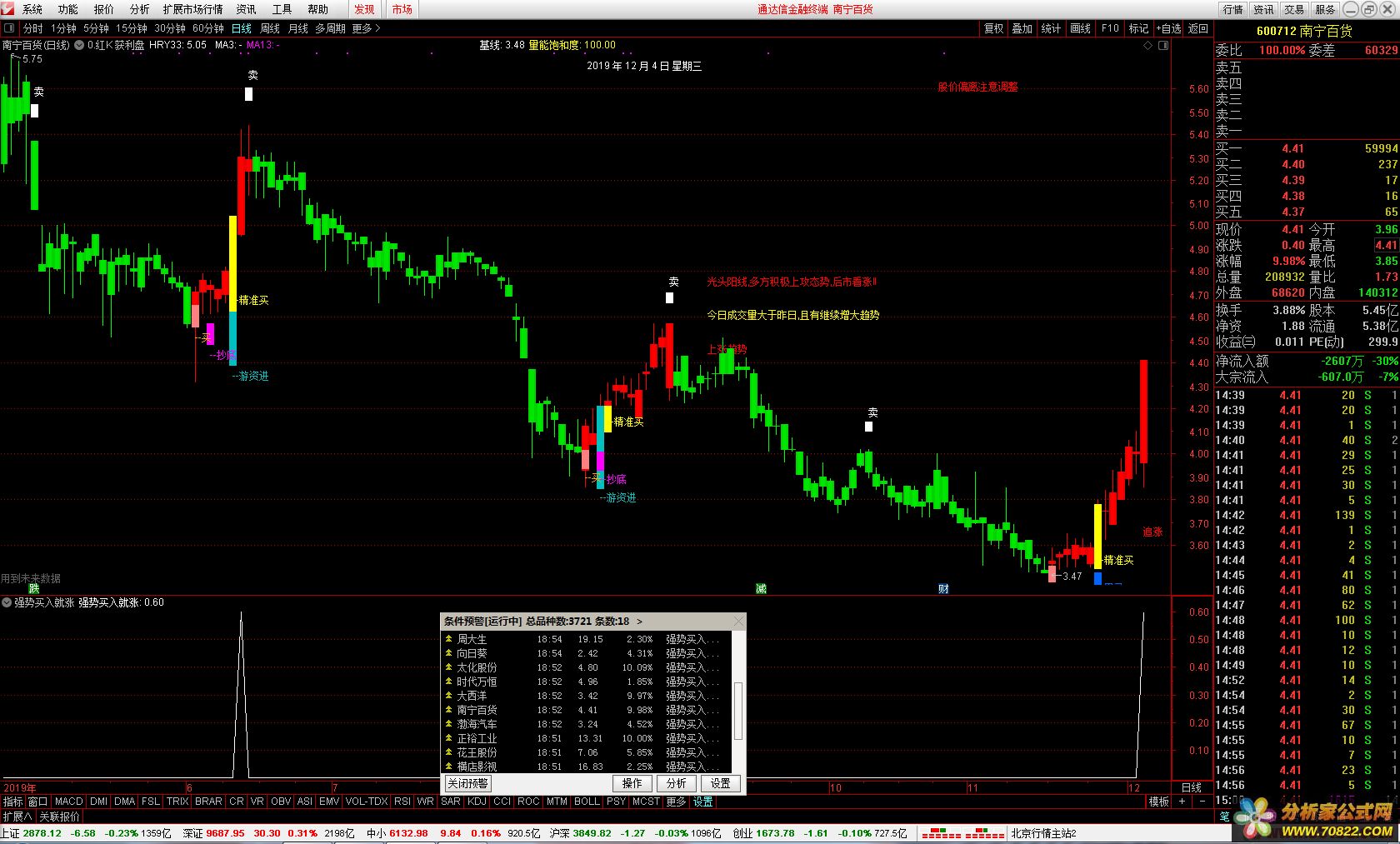The width and height of the screenshot is (1400, 844).
Task: Open the 功能 menu
Action: click(x=68, y=9)
